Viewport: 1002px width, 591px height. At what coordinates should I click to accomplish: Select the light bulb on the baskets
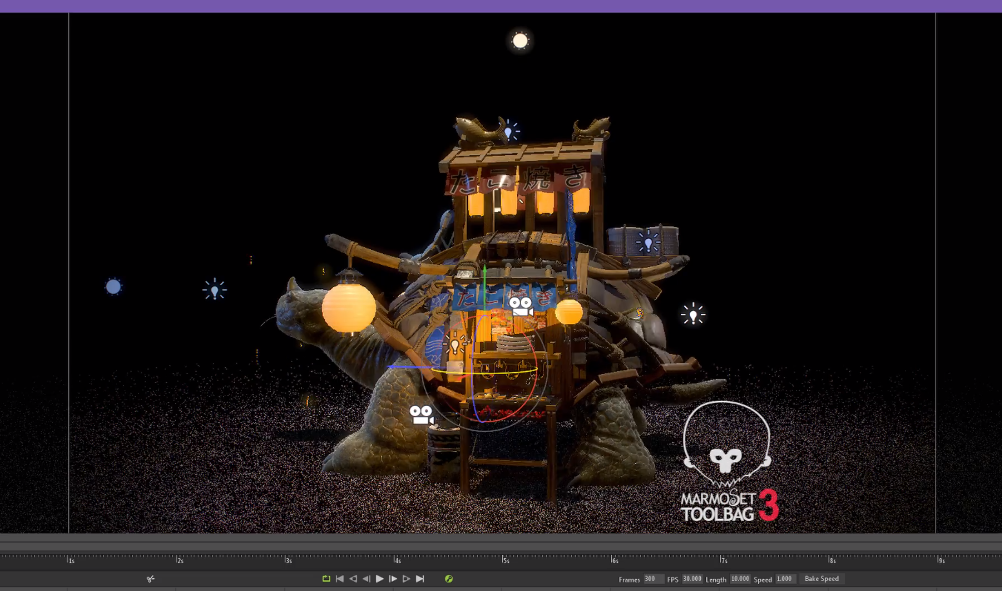[x=648, y=242]
